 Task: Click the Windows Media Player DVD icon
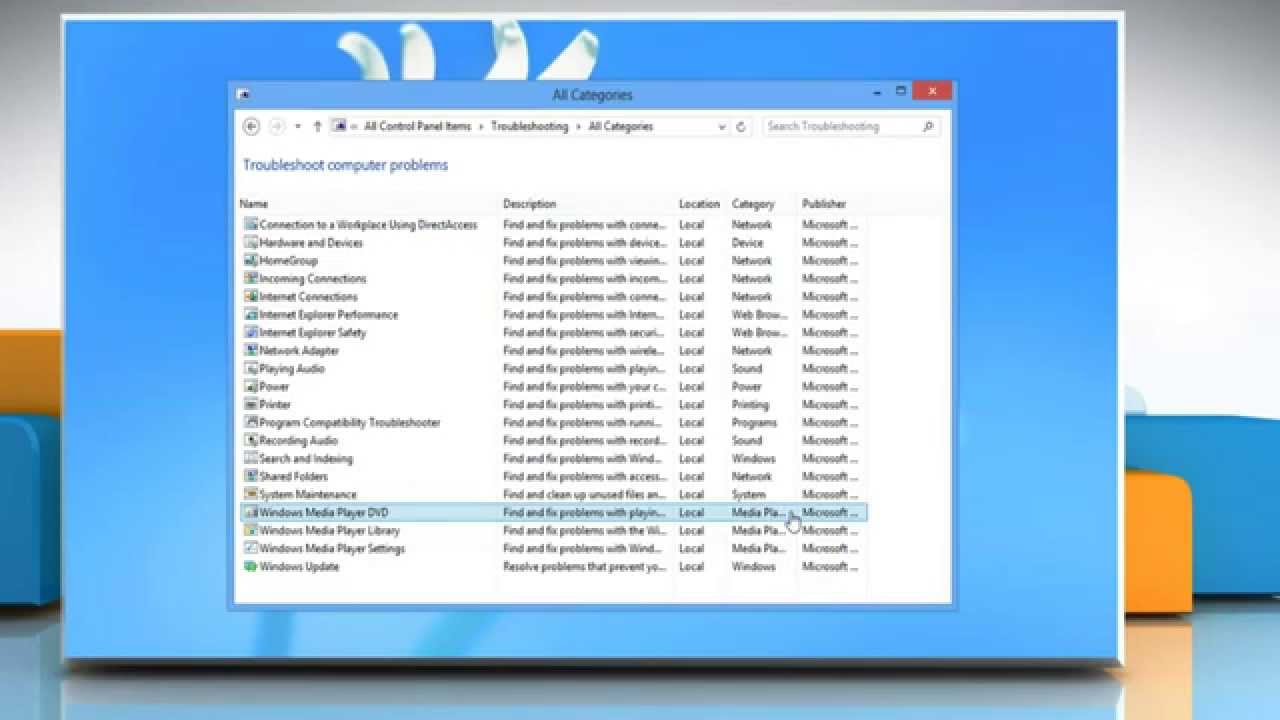(251, 513)
